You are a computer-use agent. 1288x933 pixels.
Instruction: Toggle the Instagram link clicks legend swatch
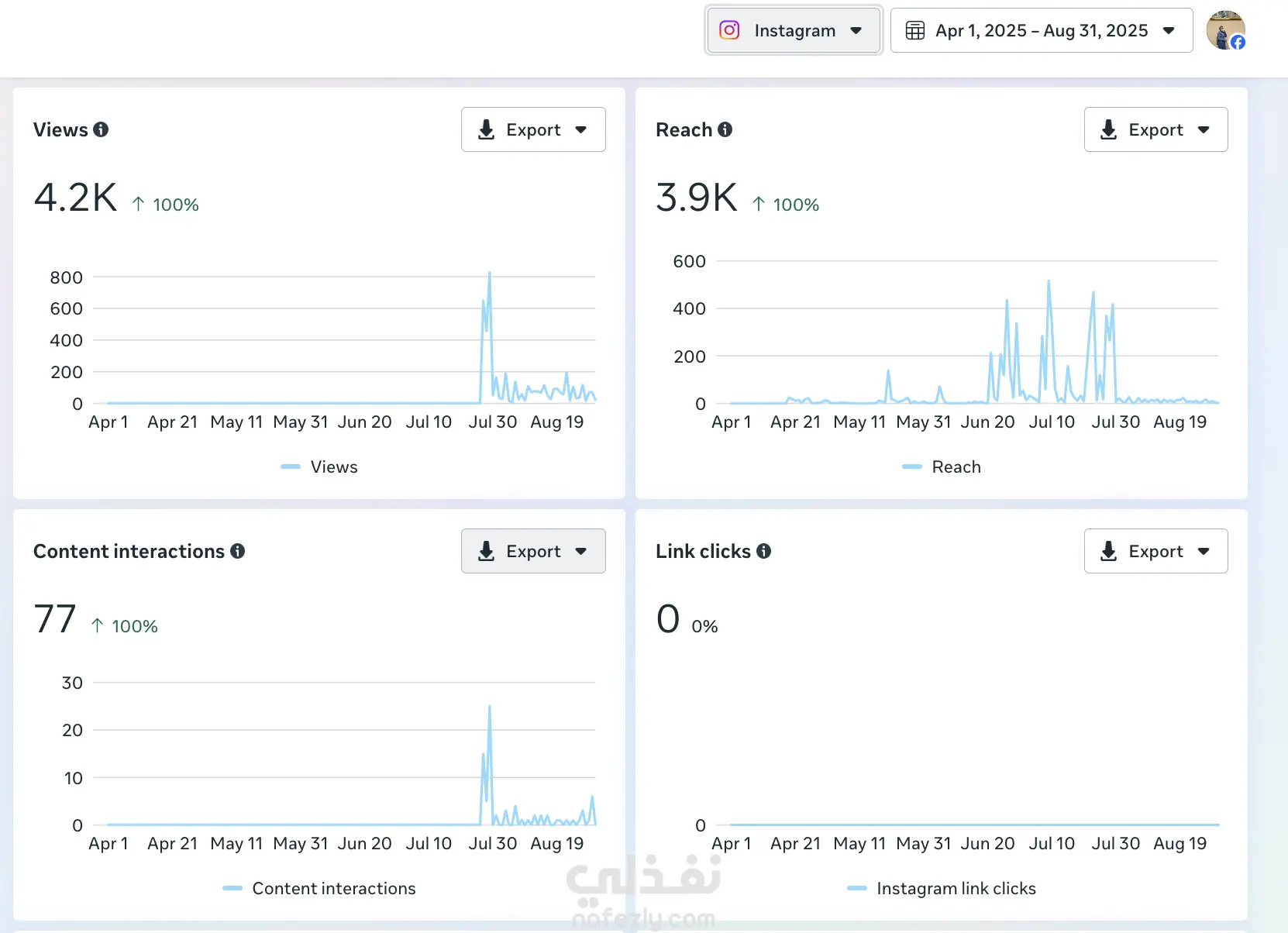tap(857, 888)
